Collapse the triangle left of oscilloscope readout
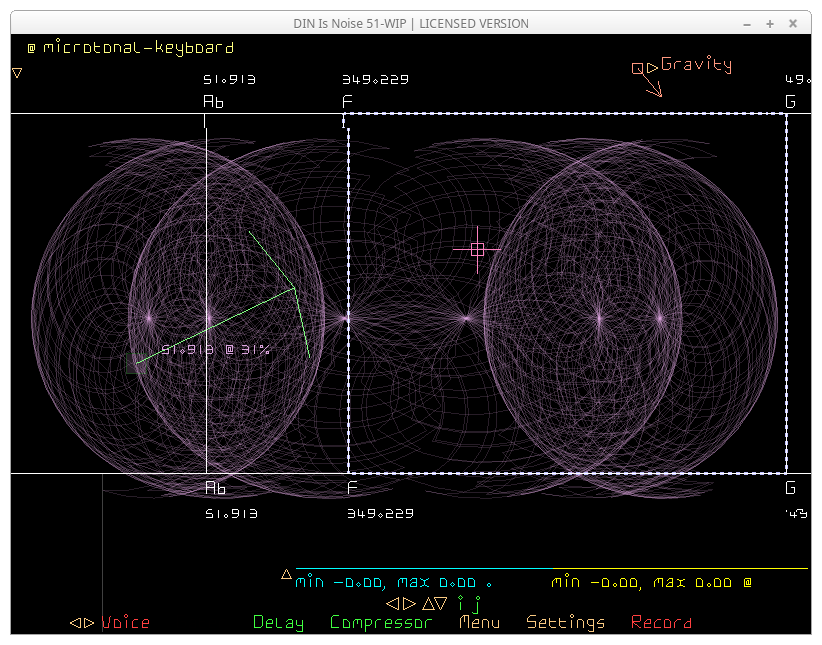The width and height of the screenshot is (822, 645). pyautogui.click(x=286, y=574)
